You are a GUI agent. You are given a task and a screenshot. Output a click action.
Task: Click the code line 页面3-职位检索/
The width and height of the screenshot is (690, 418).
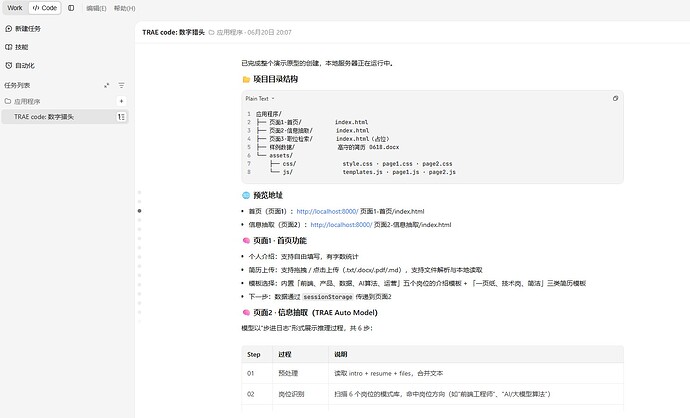pyautogui.click(x=291, y=139)
